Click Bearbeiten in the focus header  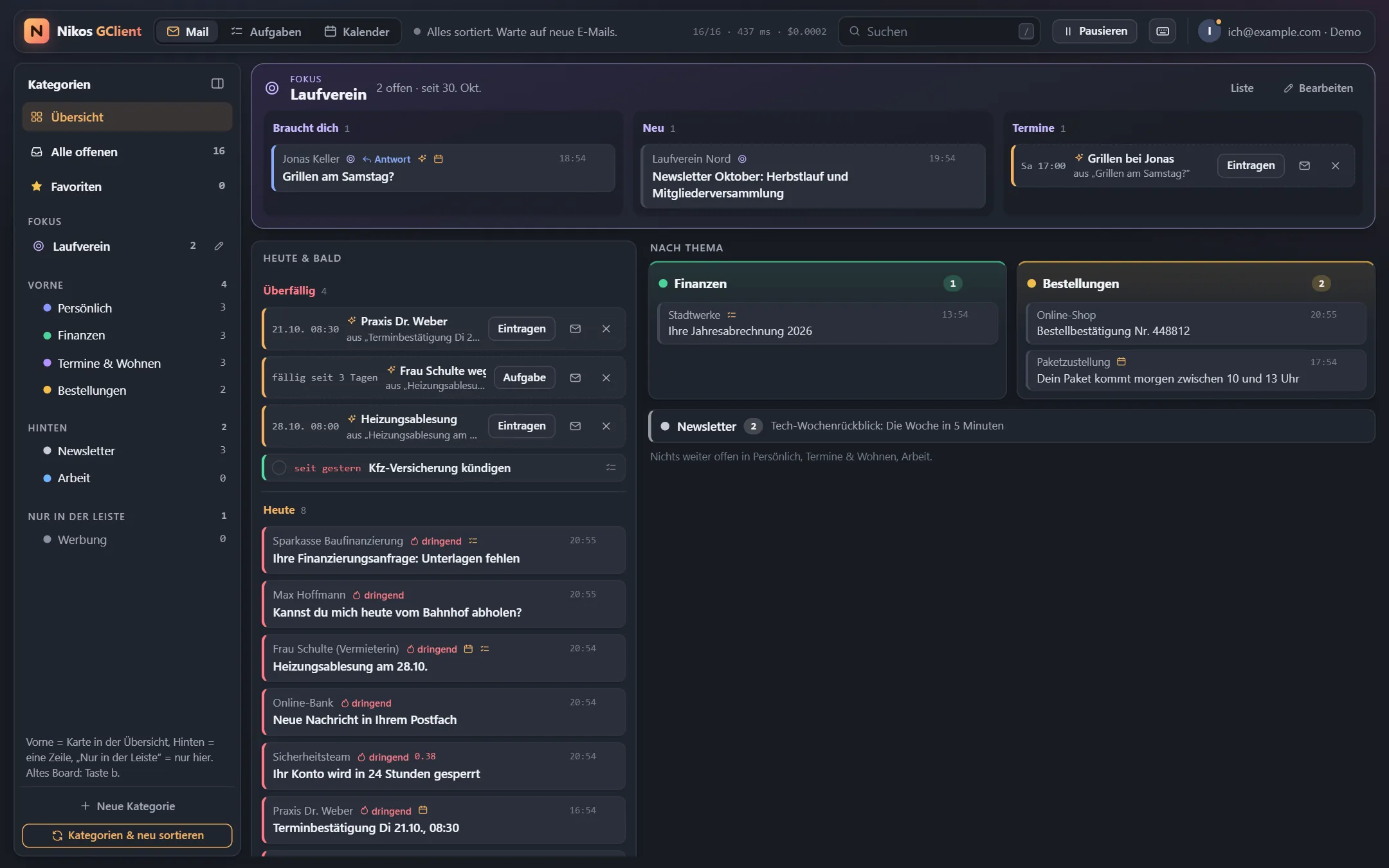1318,89
